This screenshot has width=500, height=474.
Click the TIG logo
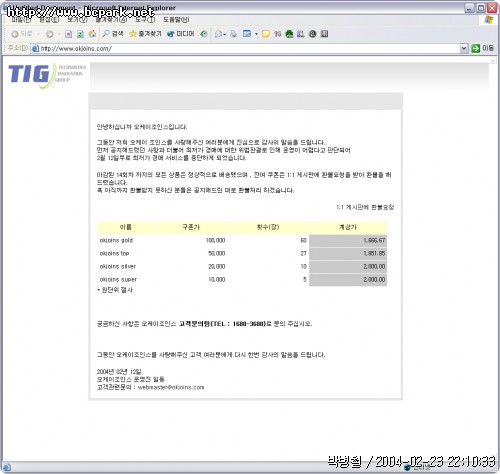[x=47, y=75]
